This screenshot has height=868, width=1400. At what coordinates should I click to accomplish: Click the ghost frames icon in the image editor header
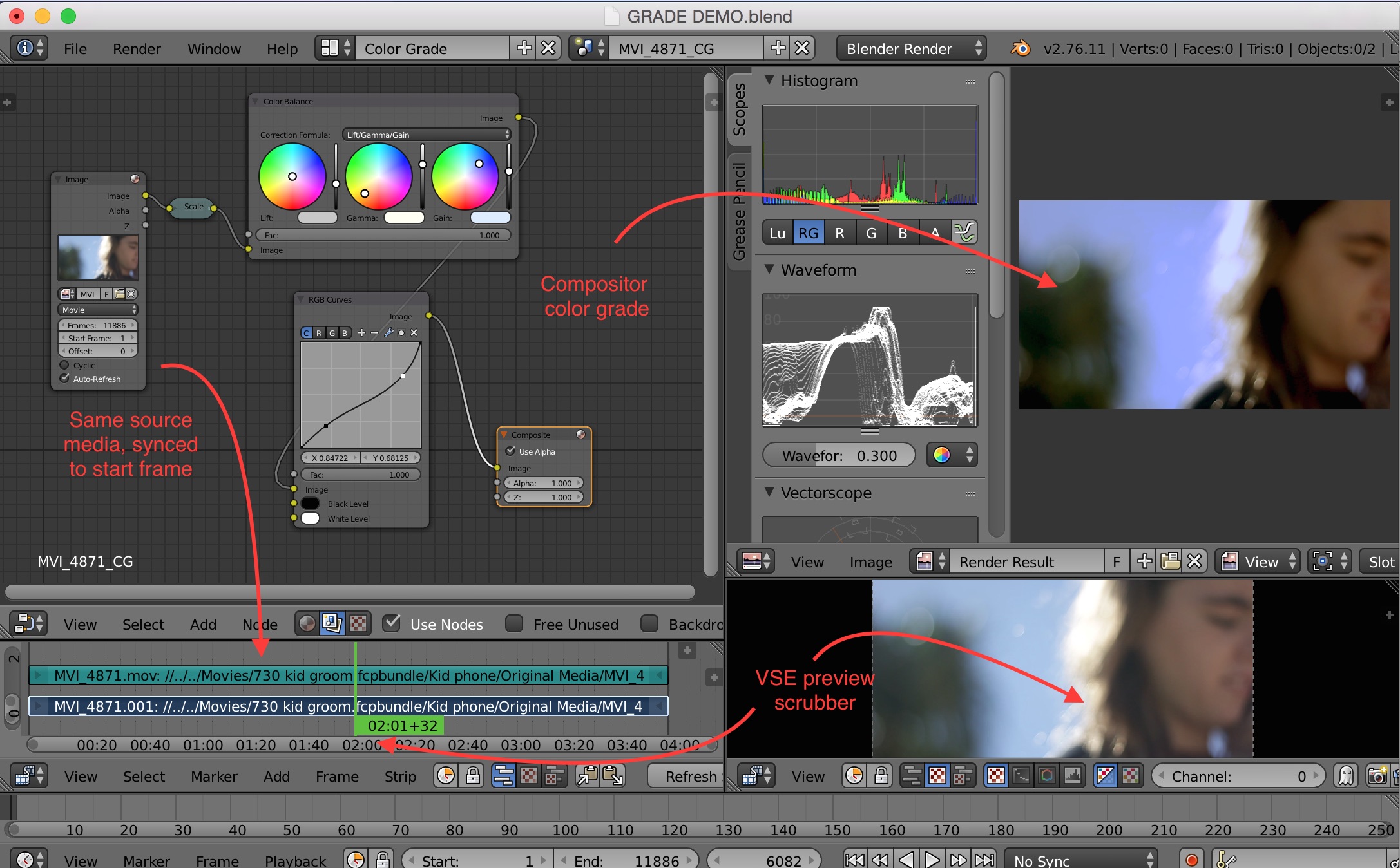coord(1345,776)
